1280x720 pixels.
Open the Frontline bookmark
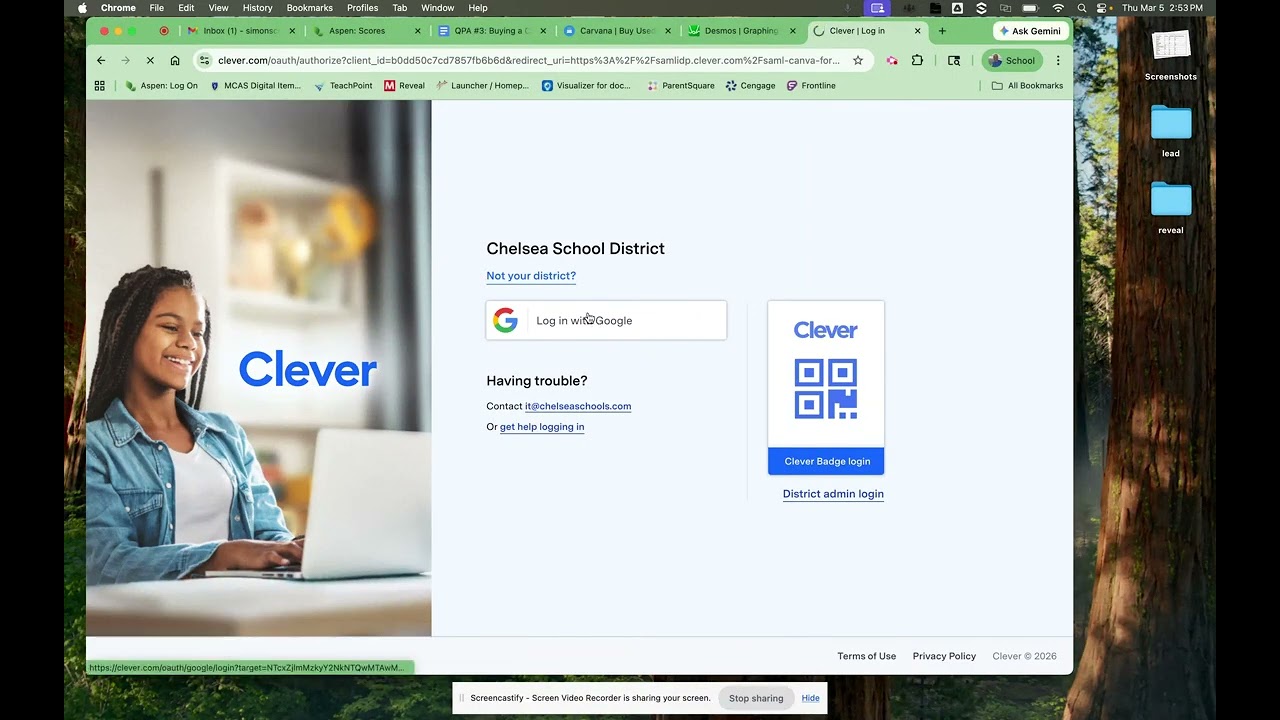pyautogui.click(x=811, y=86)
